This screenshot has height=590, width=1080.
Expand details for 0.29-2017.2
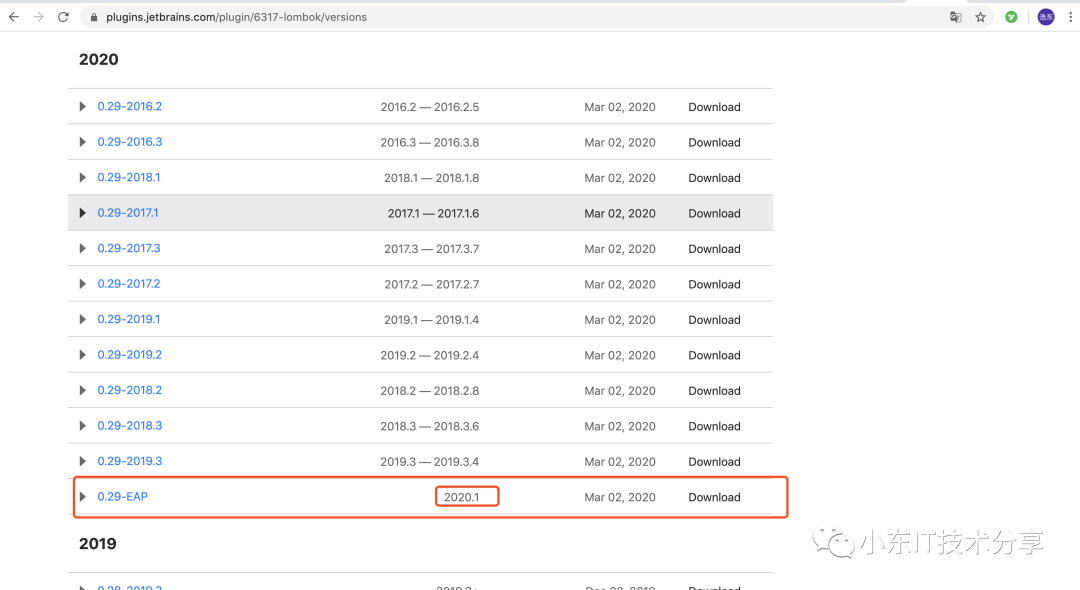[83, 284]
